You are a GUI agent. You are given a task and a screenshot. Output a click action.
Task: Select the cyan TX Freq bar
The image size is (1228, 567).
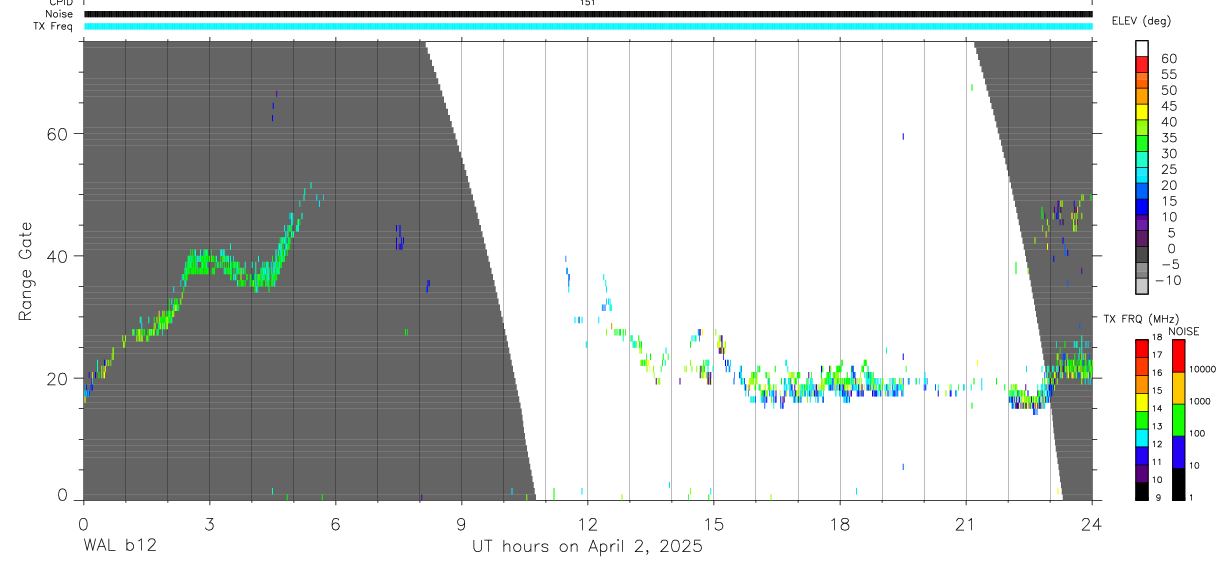click(x=588, y=26)
